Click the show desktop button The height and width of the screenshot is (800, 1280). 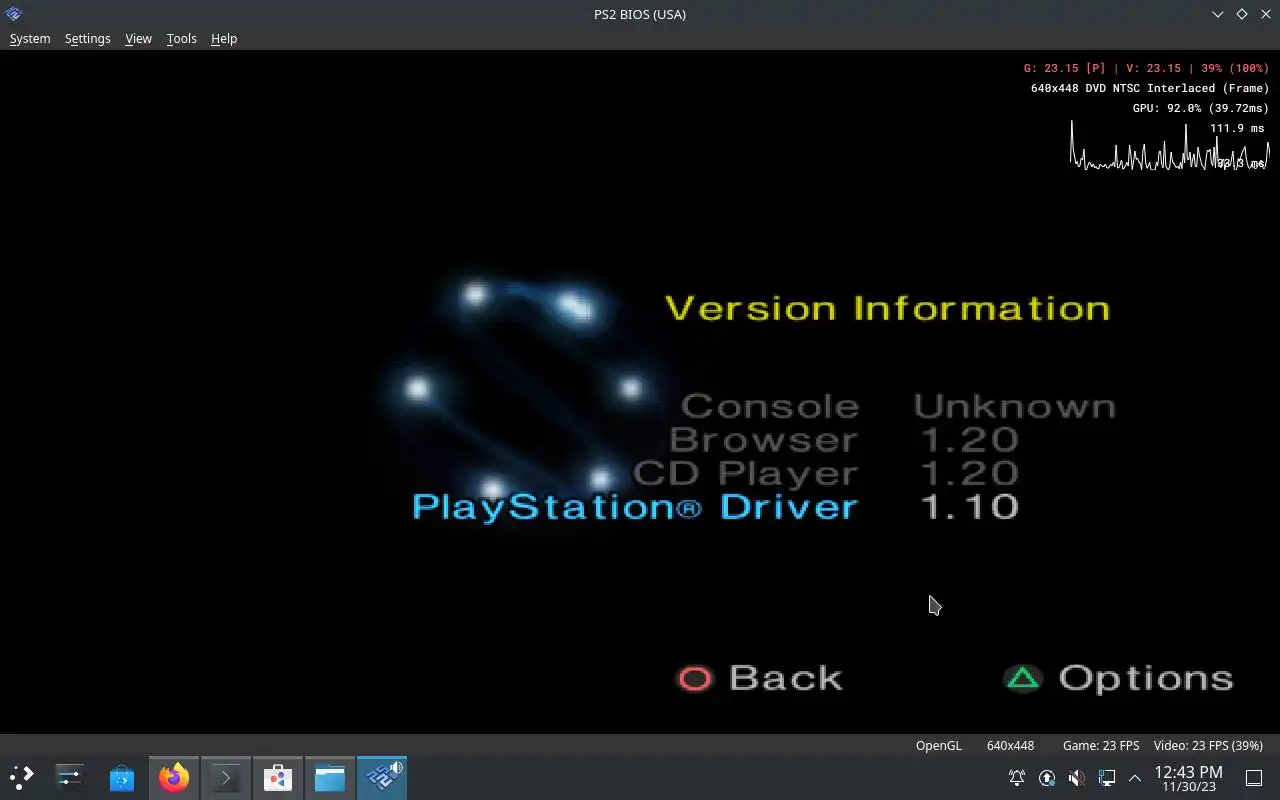[x=1254, y=778]
